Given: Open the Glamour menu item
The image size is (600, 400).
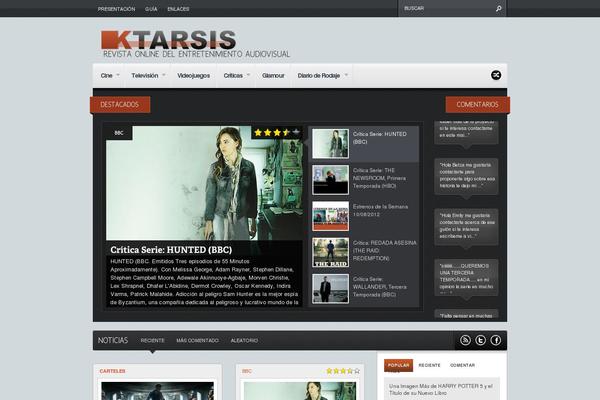Looking at the screenshot, I should (x=273, y=76).
